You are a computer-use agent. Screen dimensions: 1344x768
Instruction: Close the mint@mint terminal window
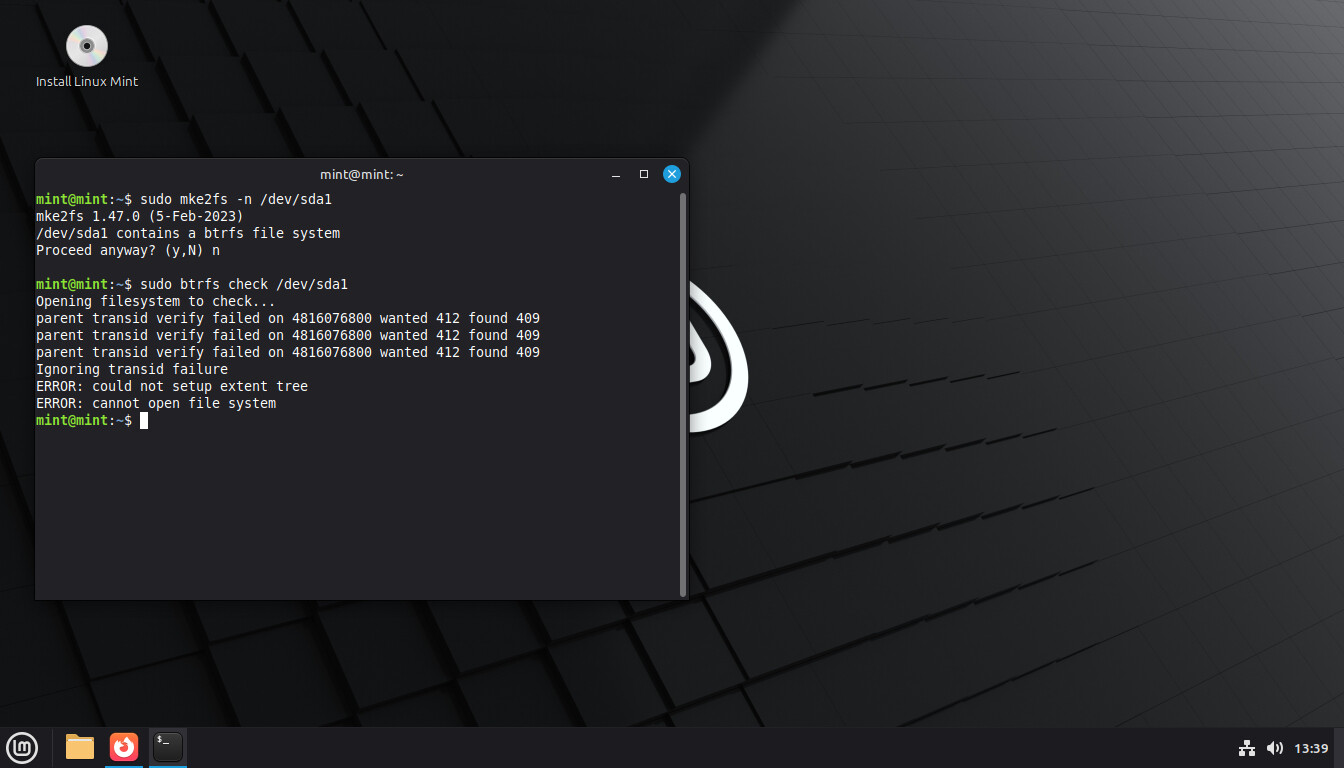[672, 174]
